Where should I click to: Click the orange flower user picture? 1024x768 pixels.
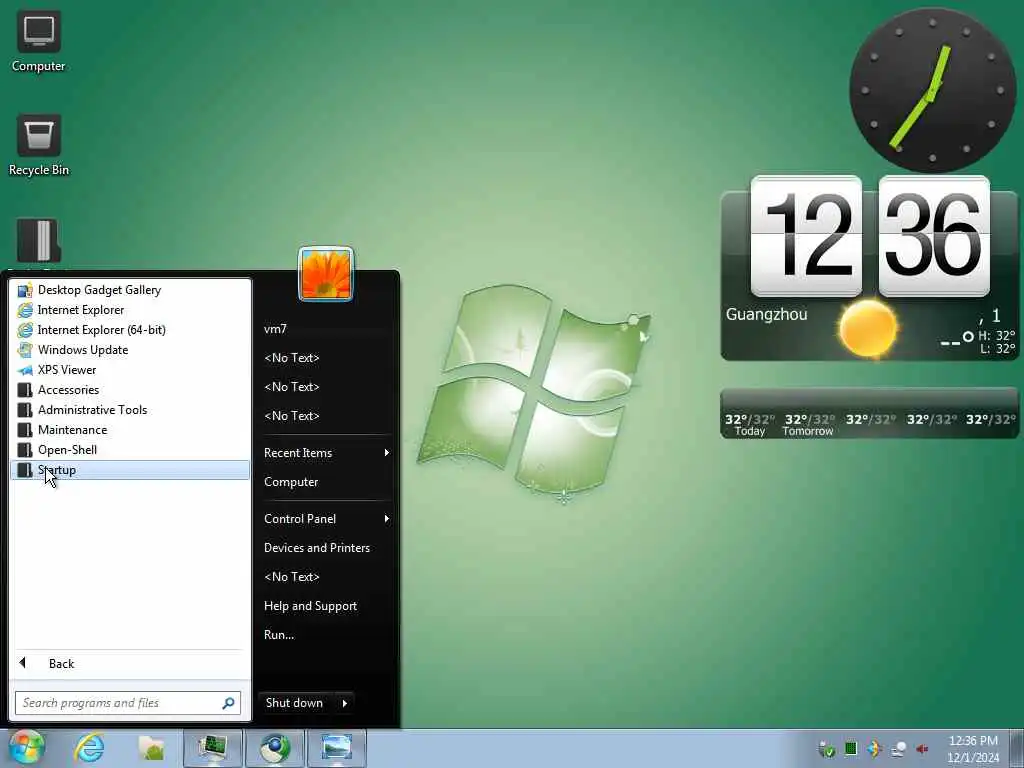click(326, 274)
